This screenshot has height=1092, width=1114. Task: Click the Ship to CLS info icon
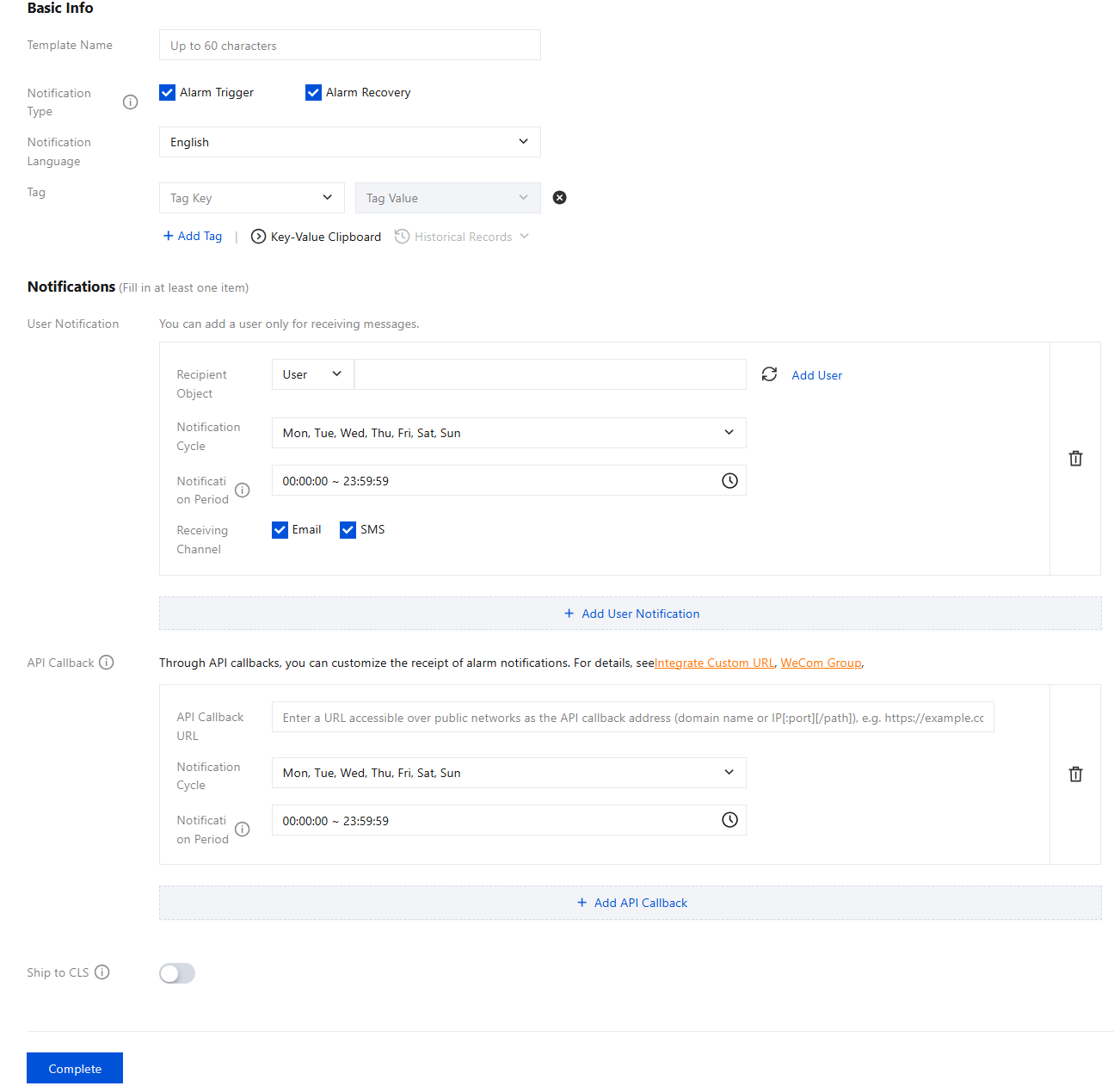coord(102,972)
